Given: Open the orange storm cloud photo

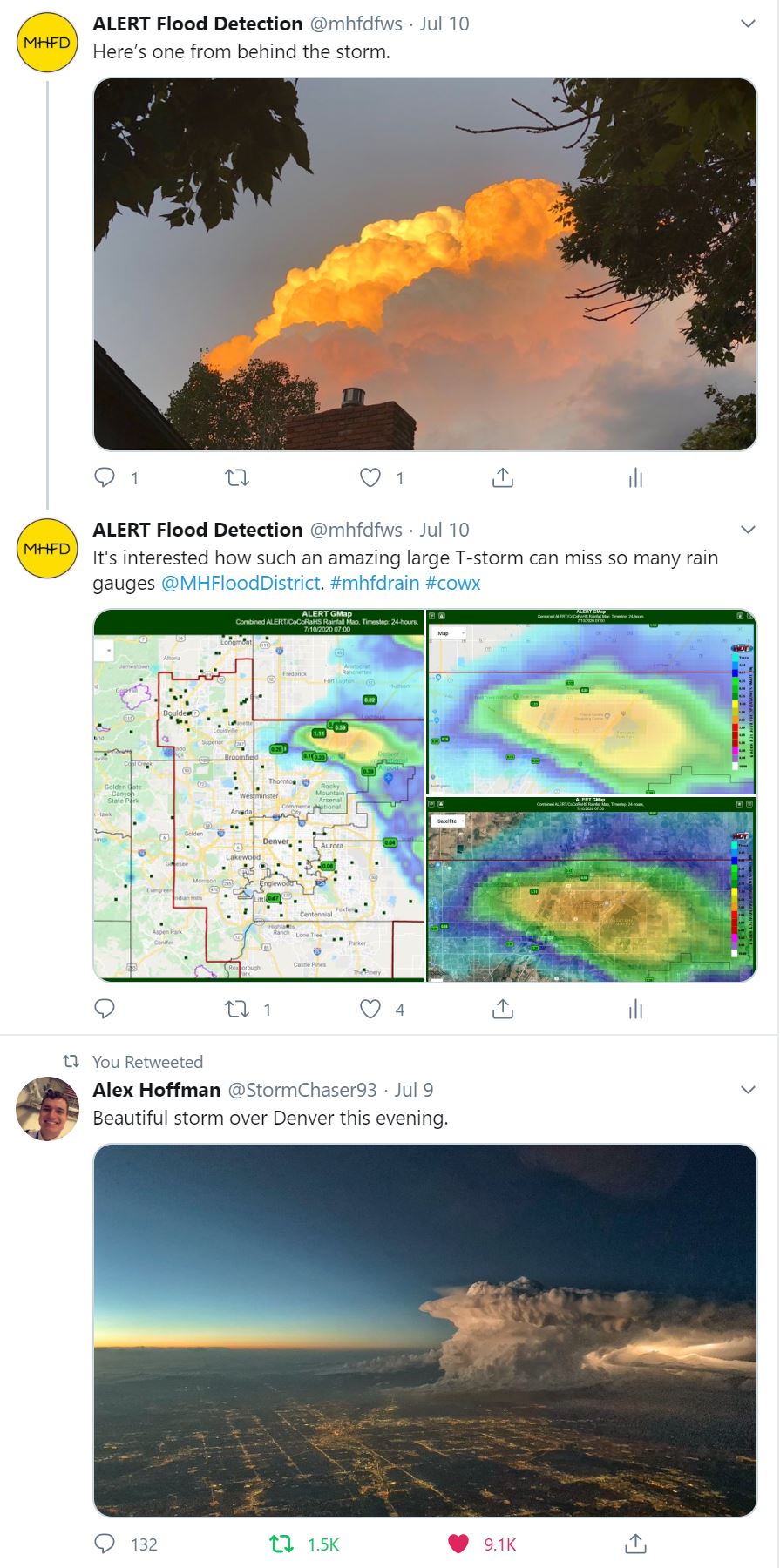Looking at the screenshot, I should click(x=424, y=264).
